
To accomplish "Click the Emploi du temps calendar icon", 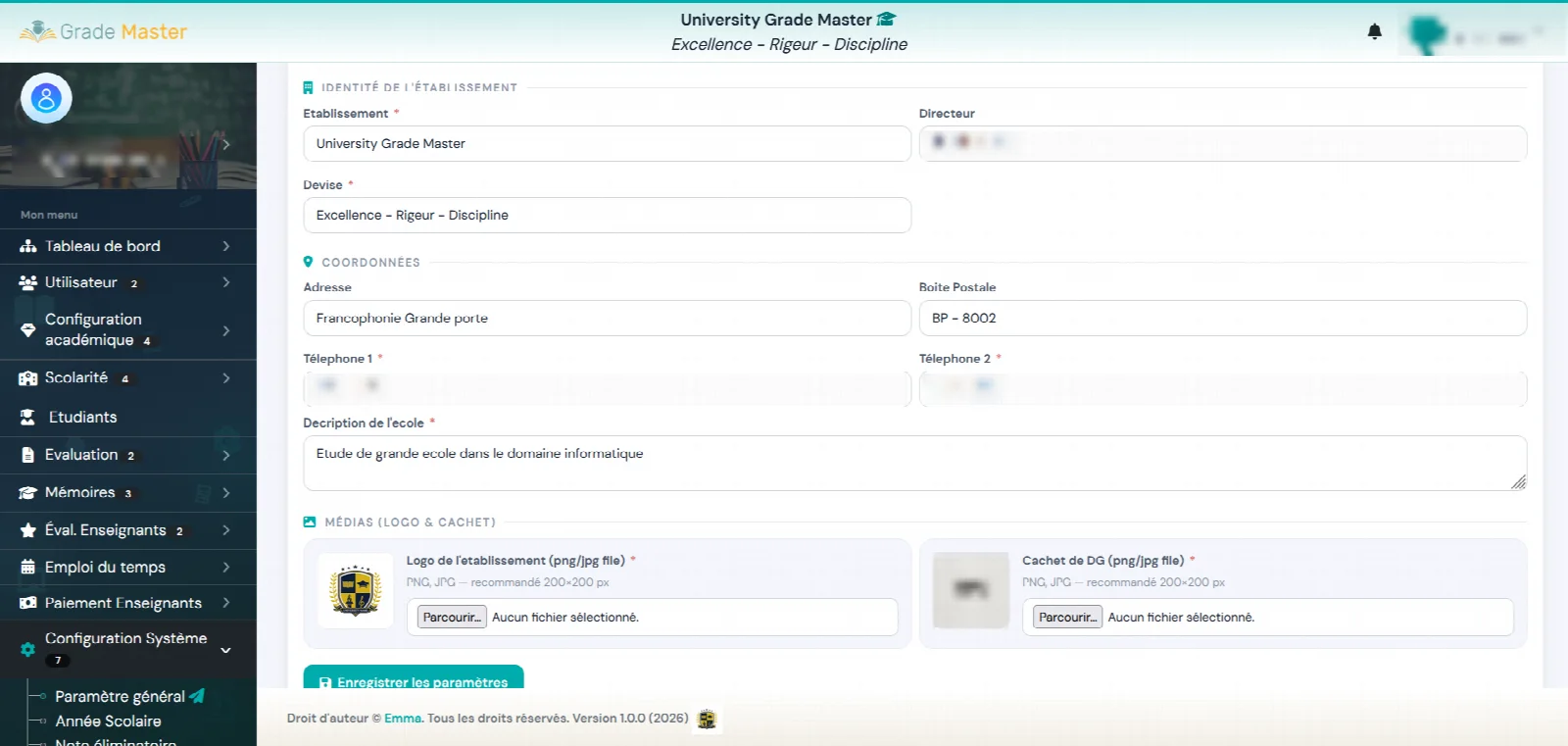I will (28, 568).
